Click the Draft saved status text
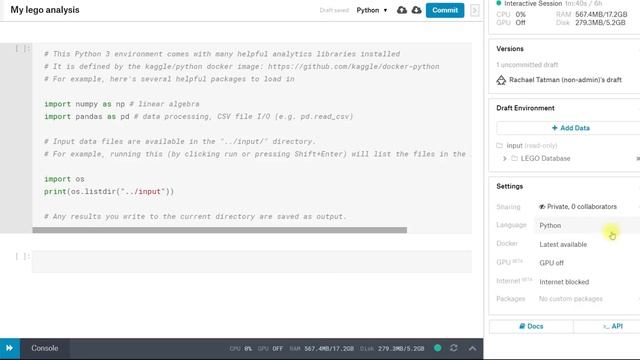The height and width of the screenshot is (360, 640). (334, 10)
